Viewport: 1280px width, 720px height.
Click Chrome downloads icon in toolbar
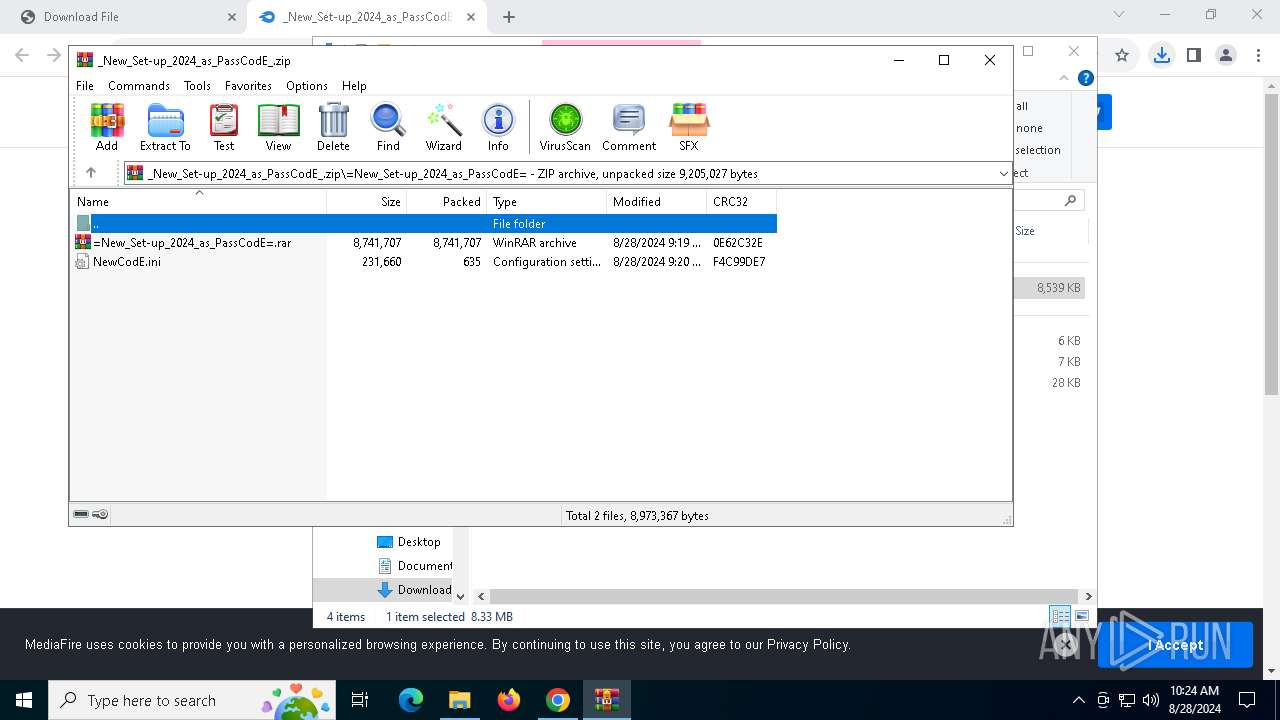(x=1161, y=56)
